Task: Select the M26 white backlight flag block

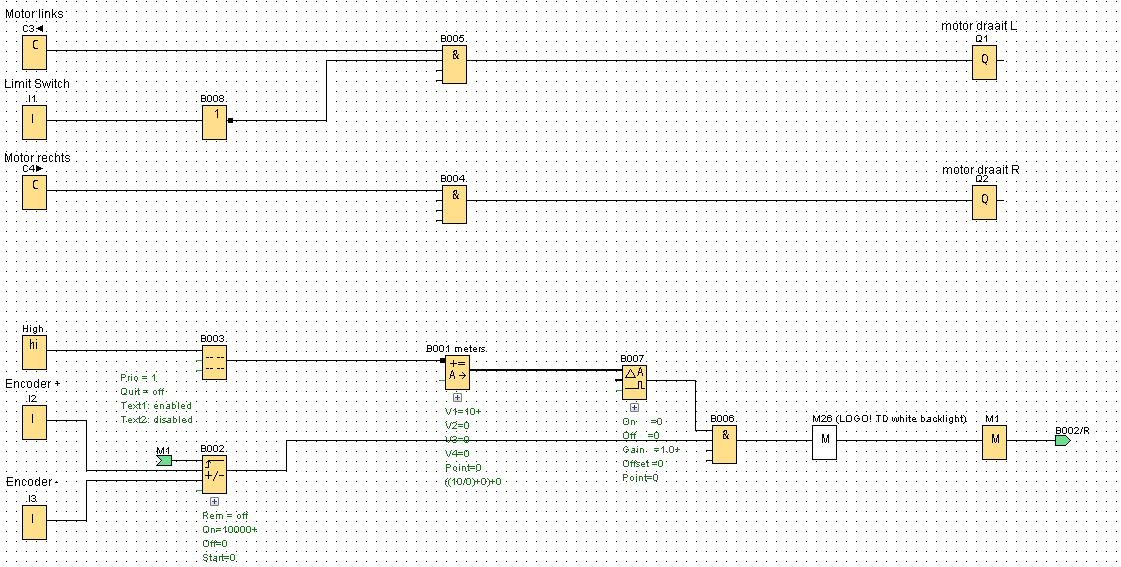Action: 824,442
